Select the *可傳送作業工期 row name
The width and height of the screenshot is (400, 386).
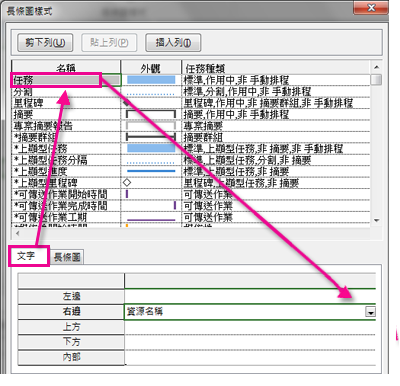[x=66, y=217]
